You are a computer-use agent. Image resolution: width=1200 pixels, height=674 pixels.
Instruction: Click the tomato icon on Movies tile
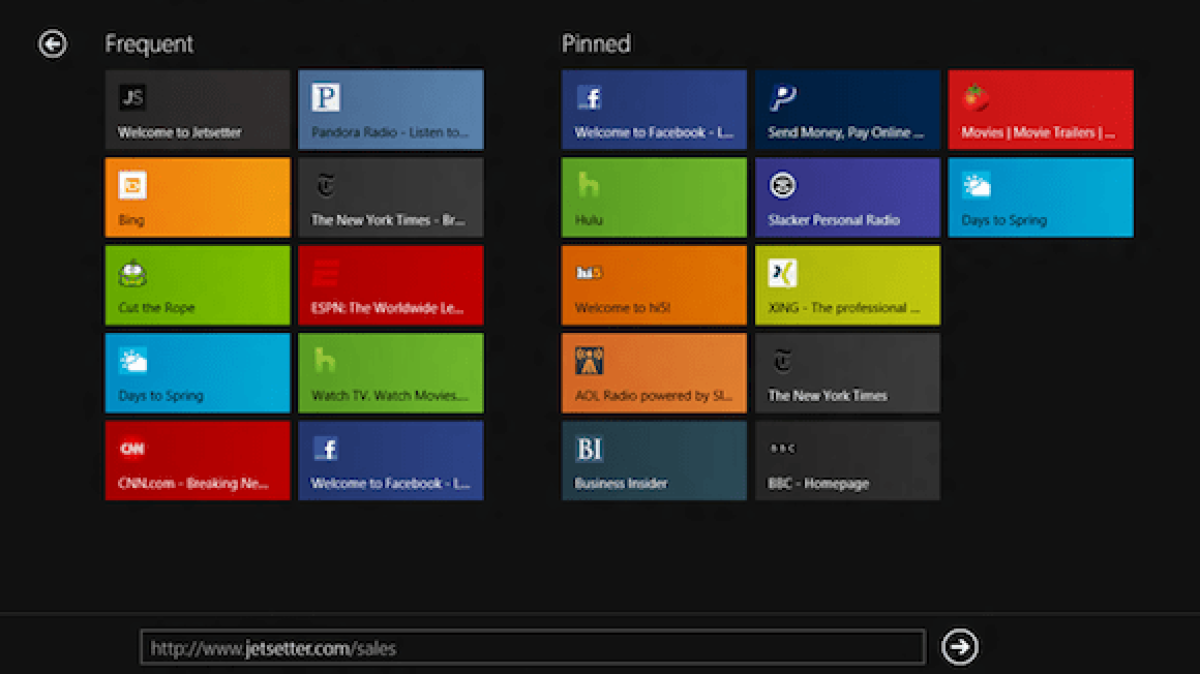tap(975, 97)
